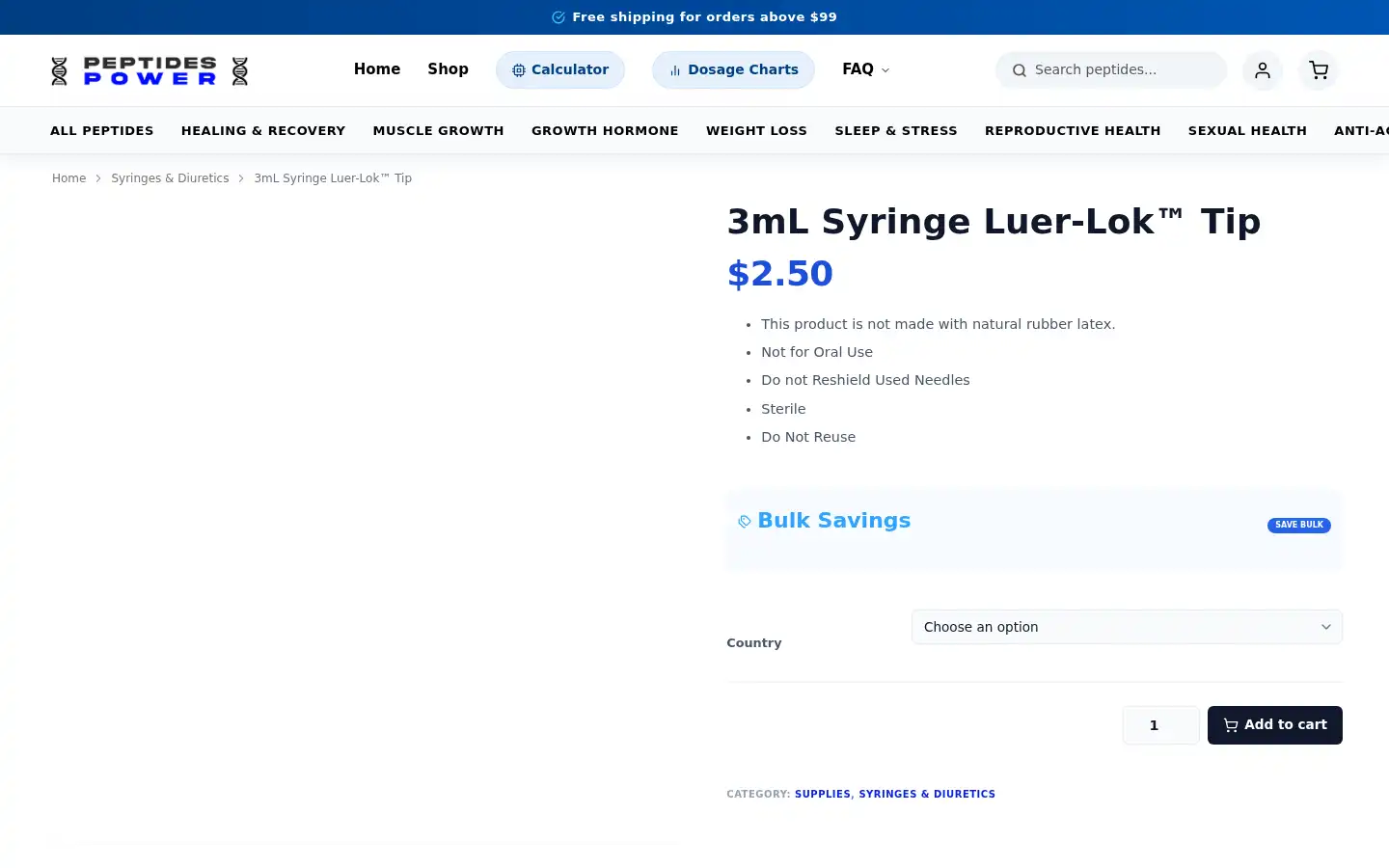Open the user account icon
This screenshot has width=1389, height=868.
1263,70
